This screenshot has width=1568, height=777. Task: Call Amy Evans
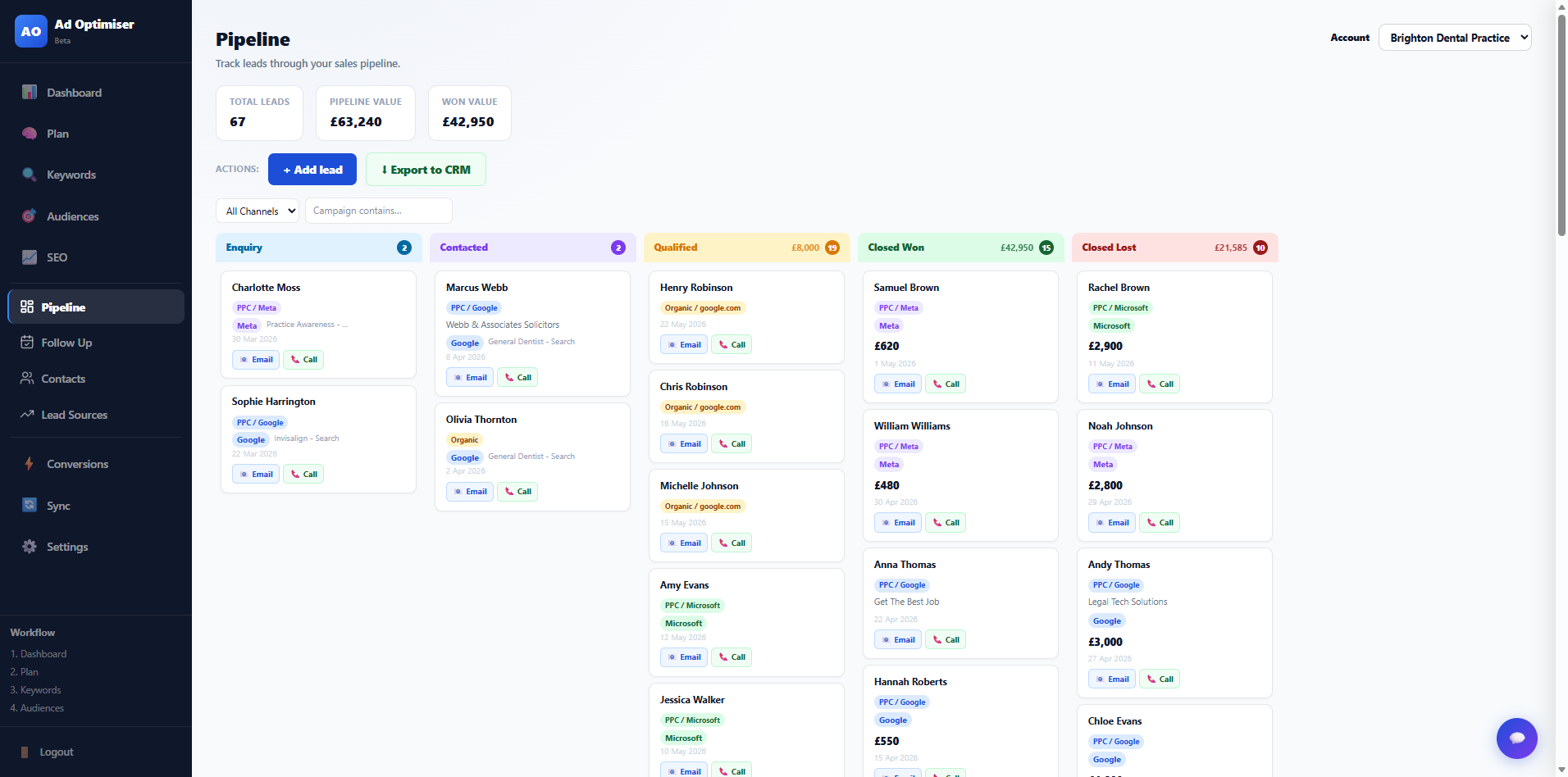(x=732, y=657)
